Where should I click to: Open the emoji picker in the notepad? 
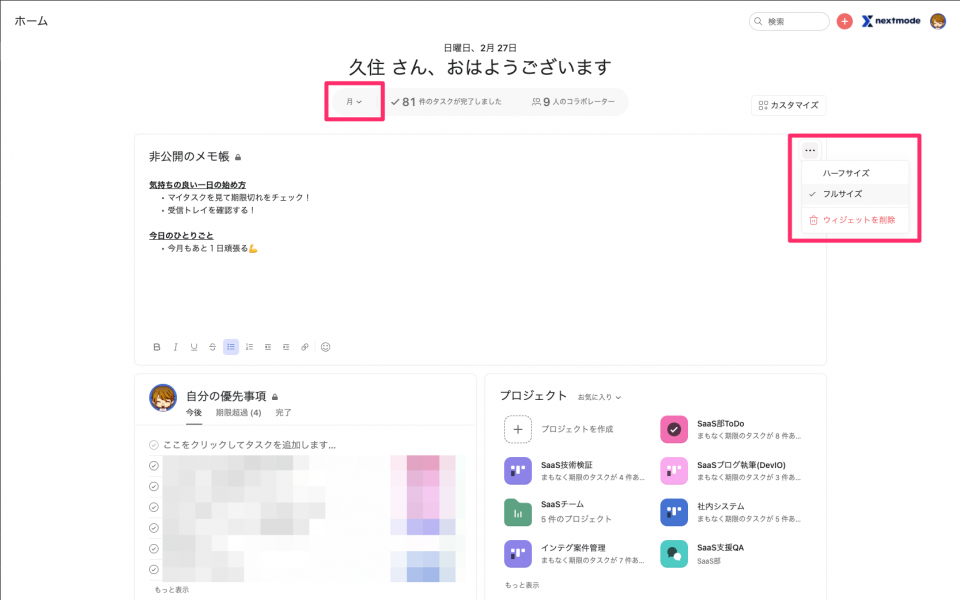pos(325,347)
